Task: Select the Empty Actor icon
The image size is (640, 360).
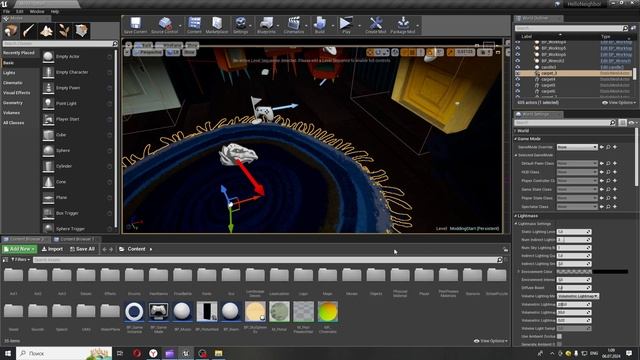Action: (48, 56)
